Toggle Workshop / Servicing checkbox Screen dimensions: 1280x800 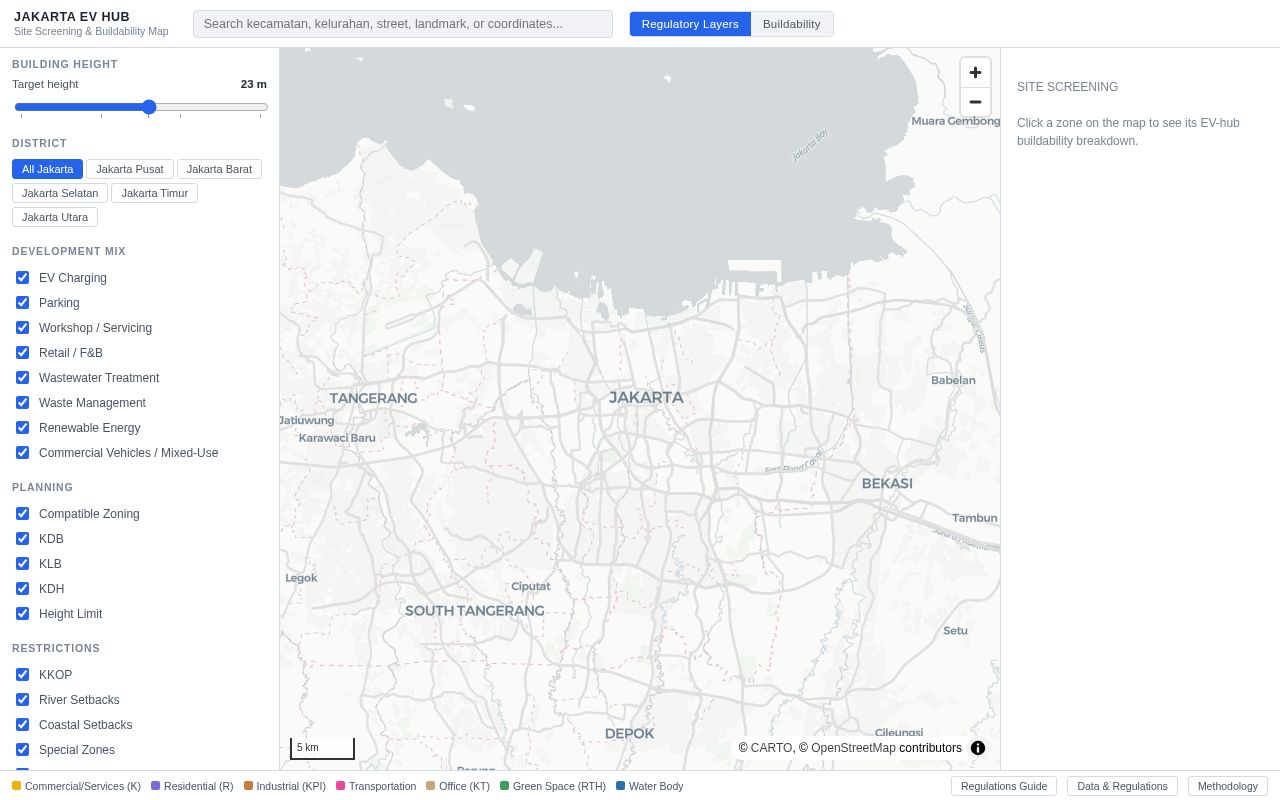[x=22, y=328]
